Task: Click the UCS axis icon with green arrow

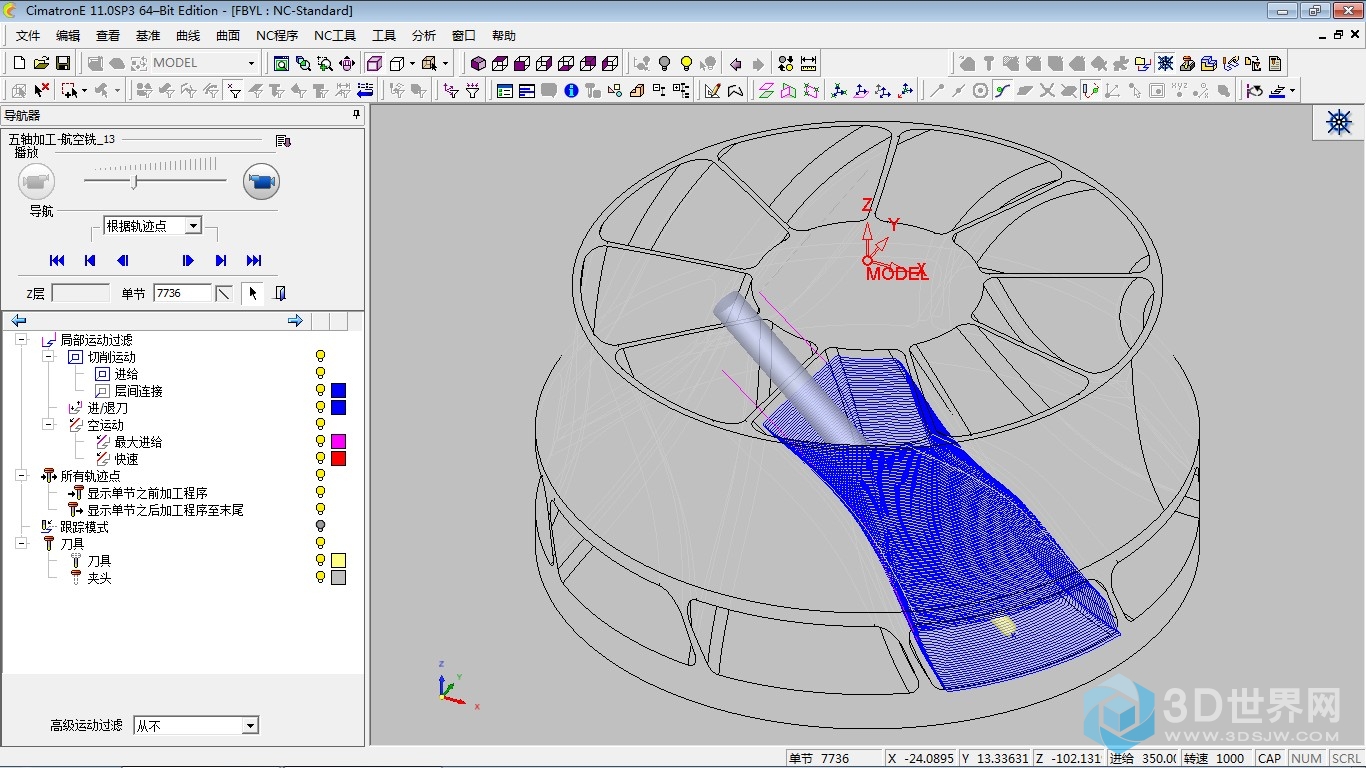Action: pyautogui.click(x=839, y=91)
